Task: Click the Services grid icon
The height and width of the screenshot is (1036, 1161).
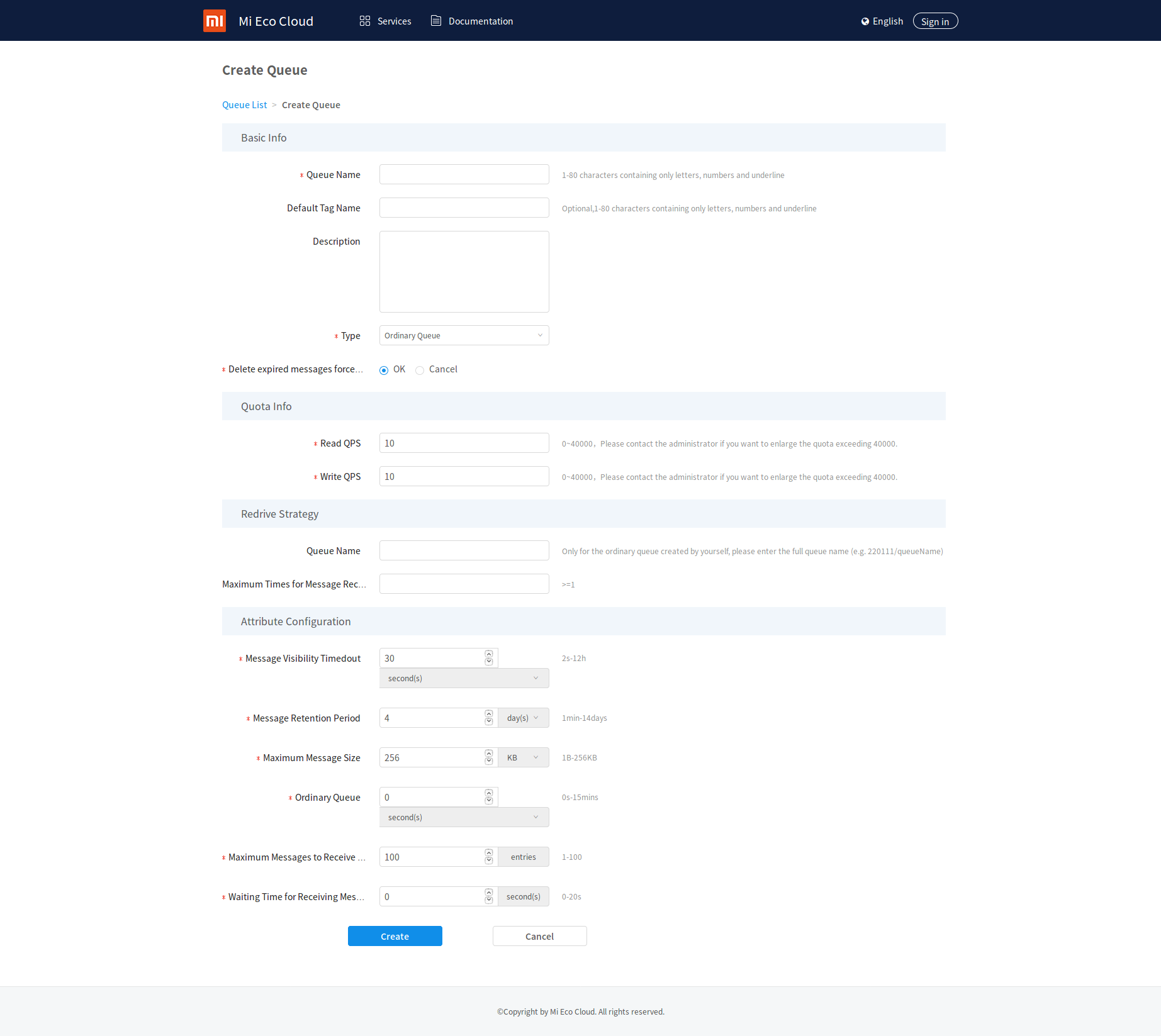Action: click(x=365, y=21)
